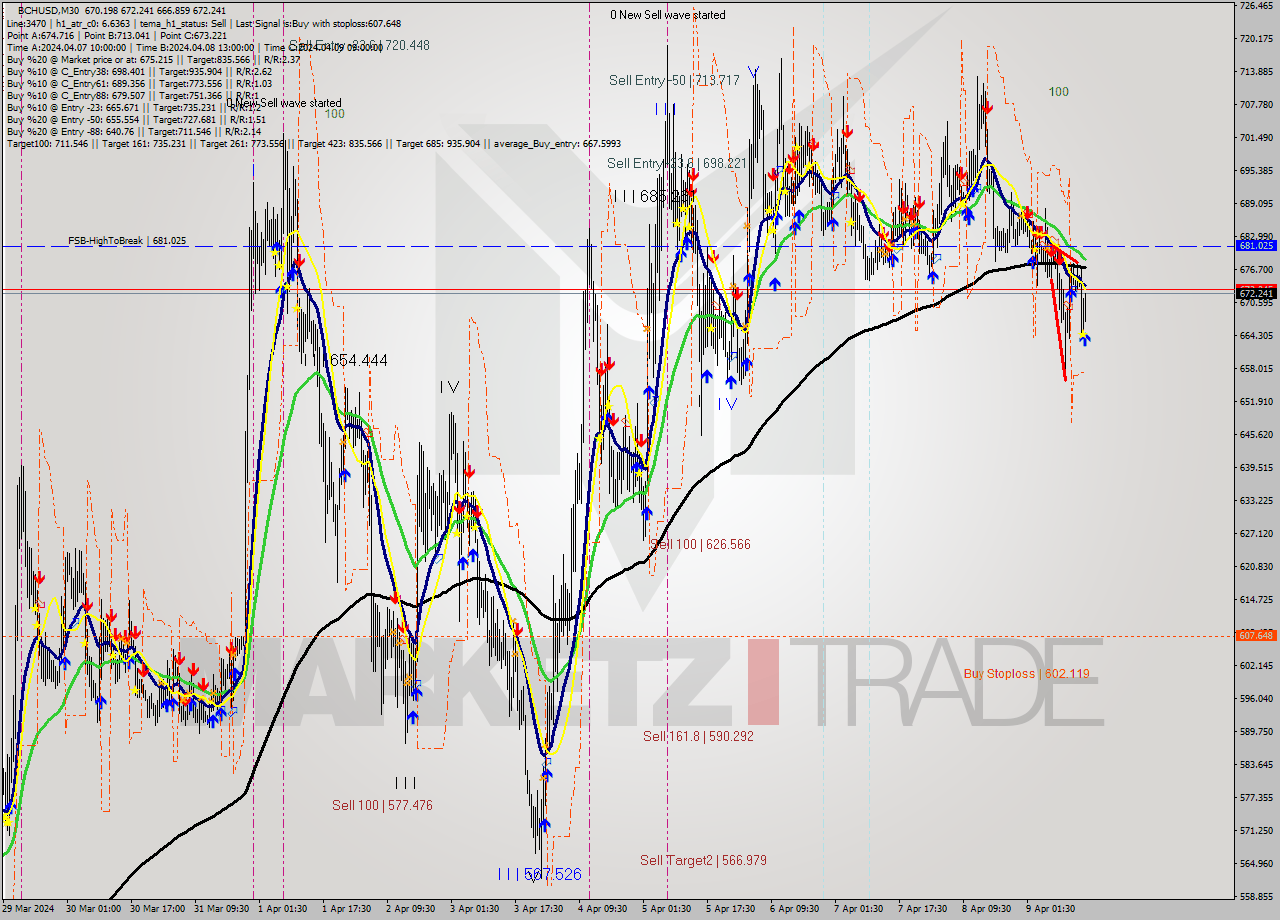Viewport: 1280px width, 920px height.
Task: Click the 564.960 value on the price axis
Action: (x=1256, y=864)
